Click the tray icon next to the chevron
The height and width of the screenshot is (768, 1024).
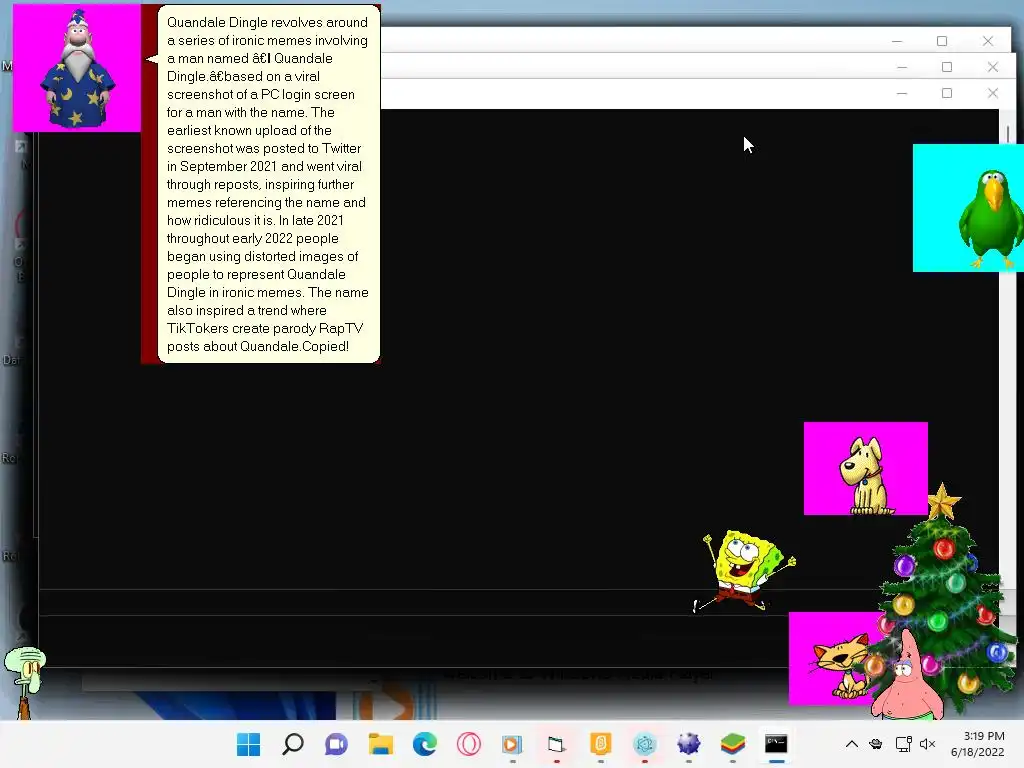(x=876, y=744)
